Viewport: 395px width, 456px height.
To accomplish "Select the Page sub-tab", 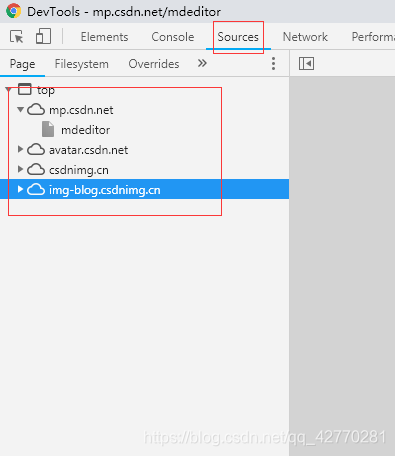I will pyautogui.click(x=22, y=64).
